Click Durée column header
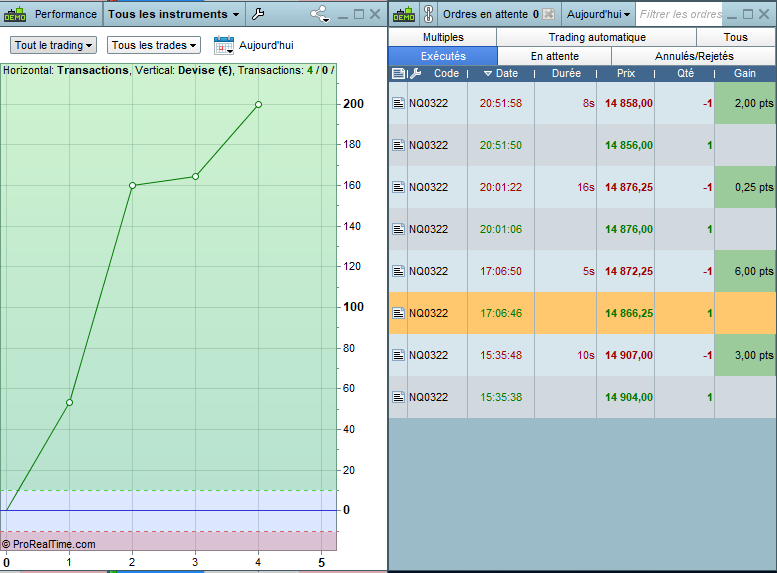Viewport: 777px width, 573px height. coord(566,73)
